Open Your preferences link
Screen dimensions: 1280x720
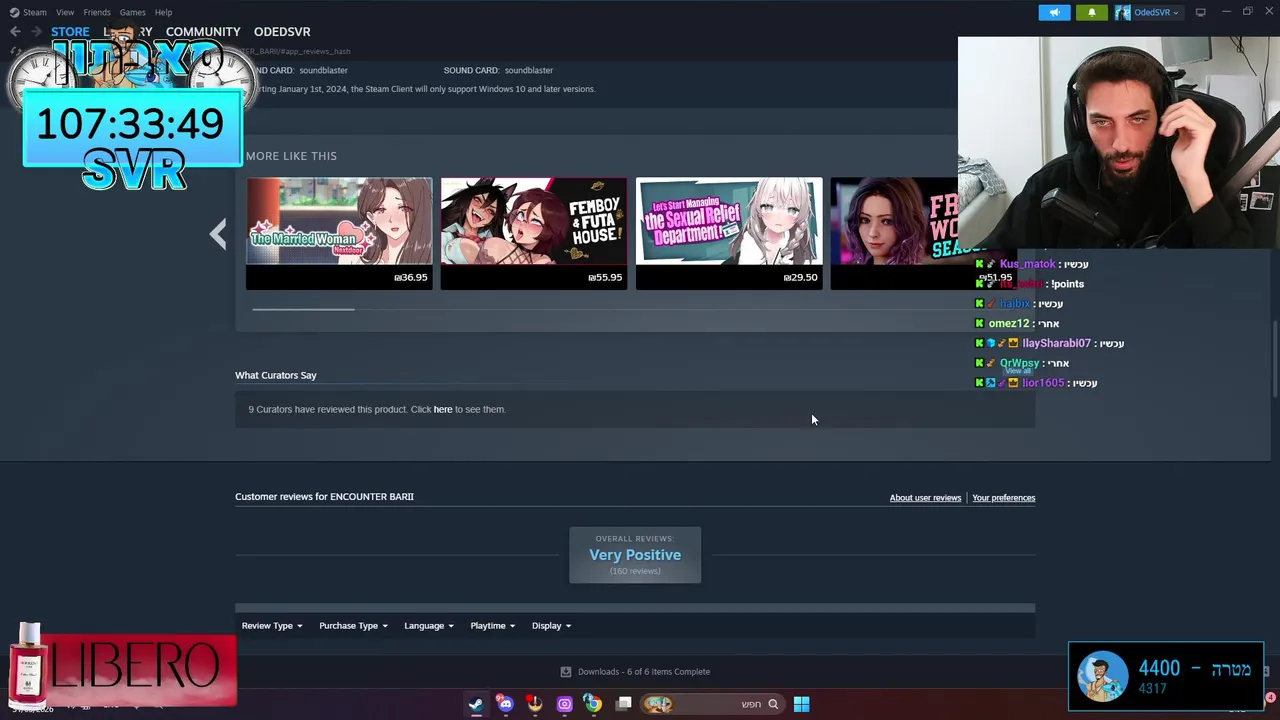point(1003,498)
